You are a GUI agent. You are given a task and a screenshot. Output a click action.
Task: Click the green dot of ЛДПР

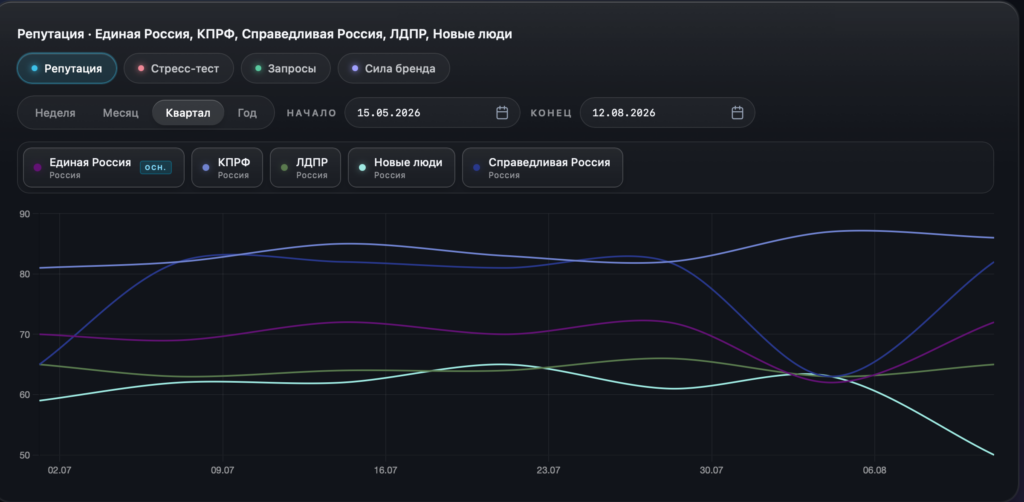point(284,168)
